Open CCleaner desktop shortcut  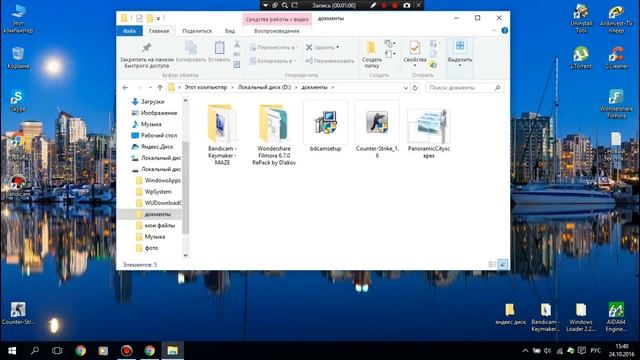coord(616,57)
